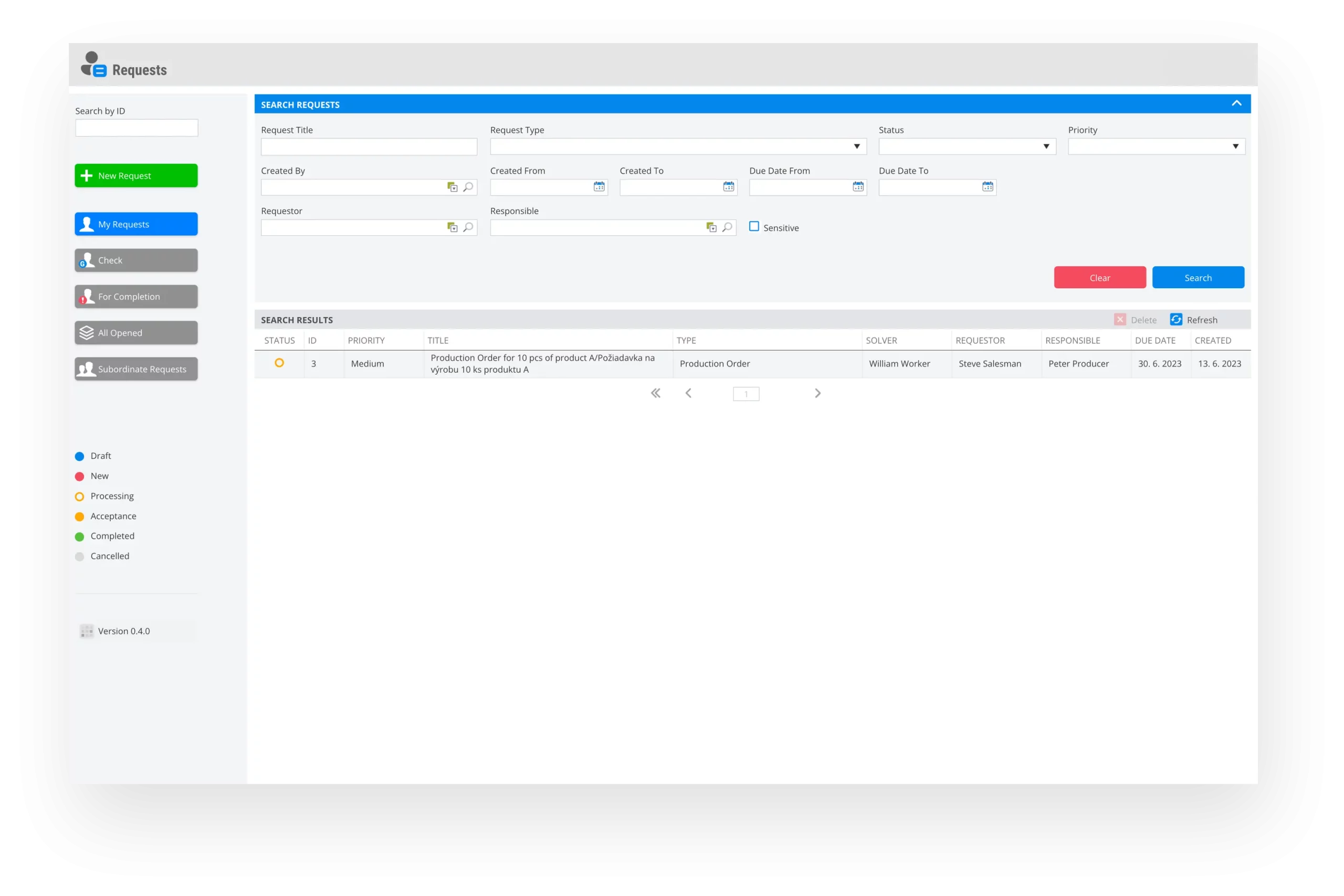Click the page number box in pagination

tap(746, 394)
